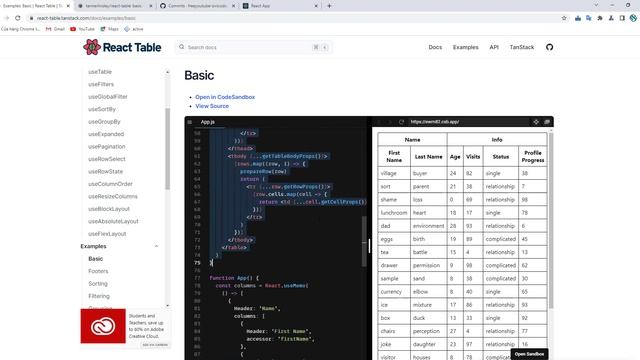Click the React Table logo

122,47
